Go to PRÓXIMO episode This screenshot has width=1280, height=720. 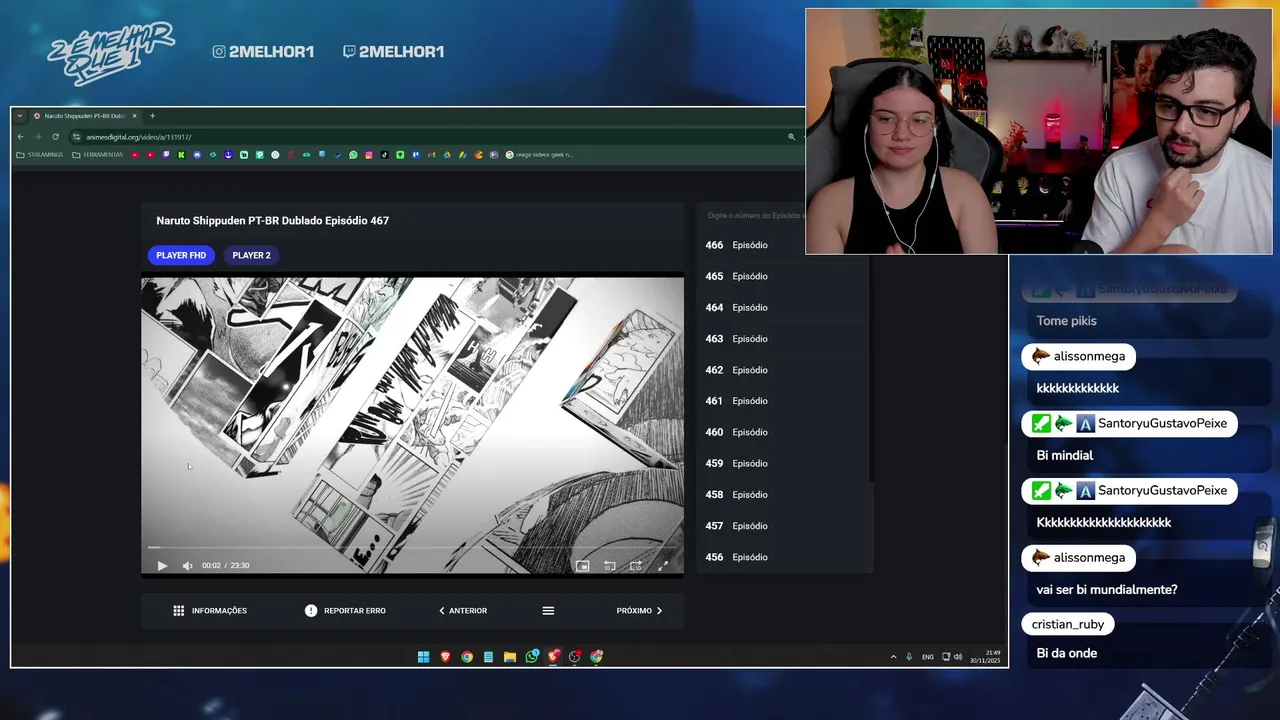640,611
